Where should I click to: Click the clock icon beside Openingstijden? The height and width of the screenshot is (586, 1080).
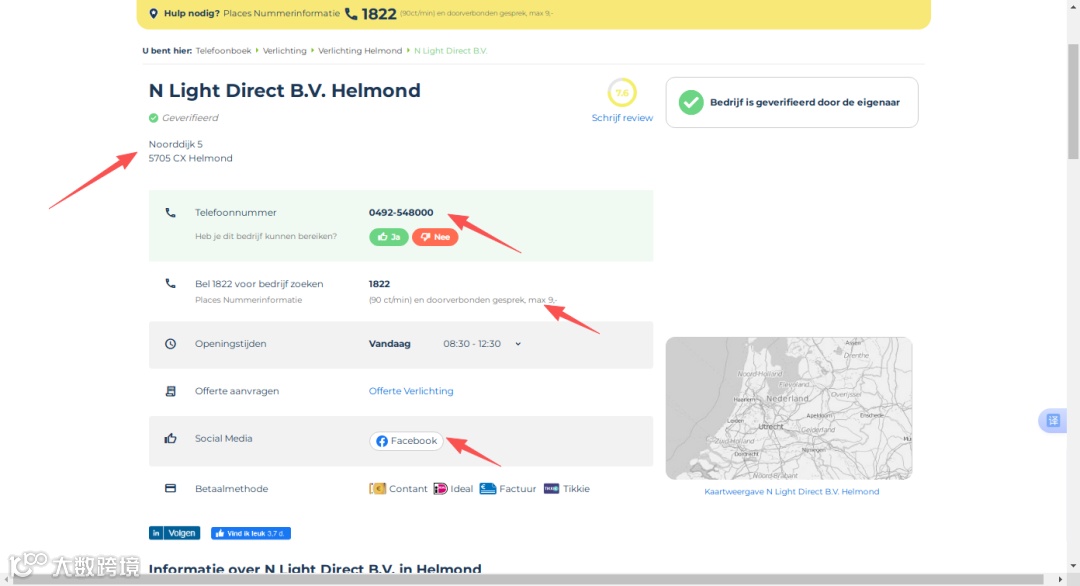pyautogui.click(x=170, y=344)
